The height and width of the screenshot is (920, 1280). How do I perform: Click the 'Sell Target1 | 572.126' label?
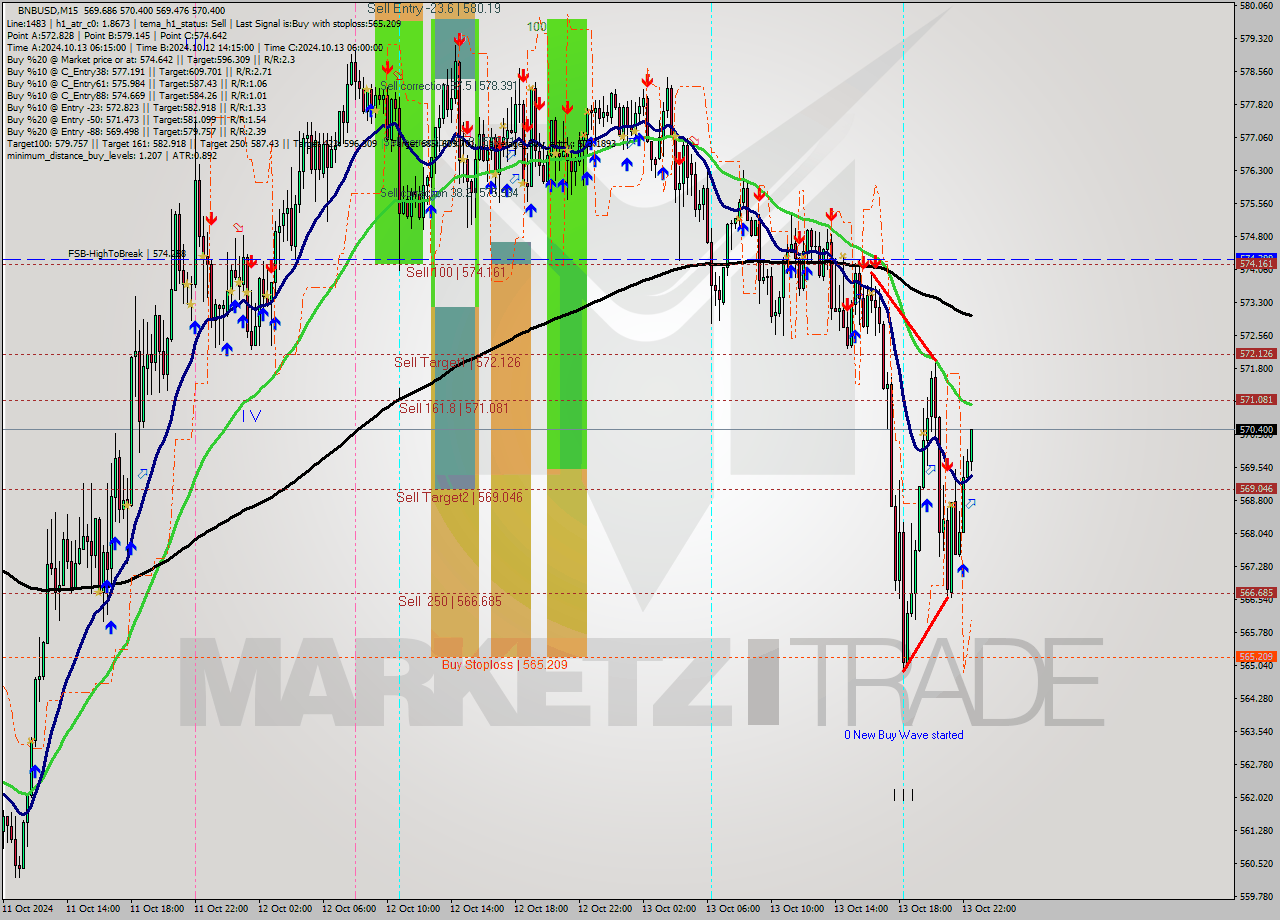coord(457,362)
